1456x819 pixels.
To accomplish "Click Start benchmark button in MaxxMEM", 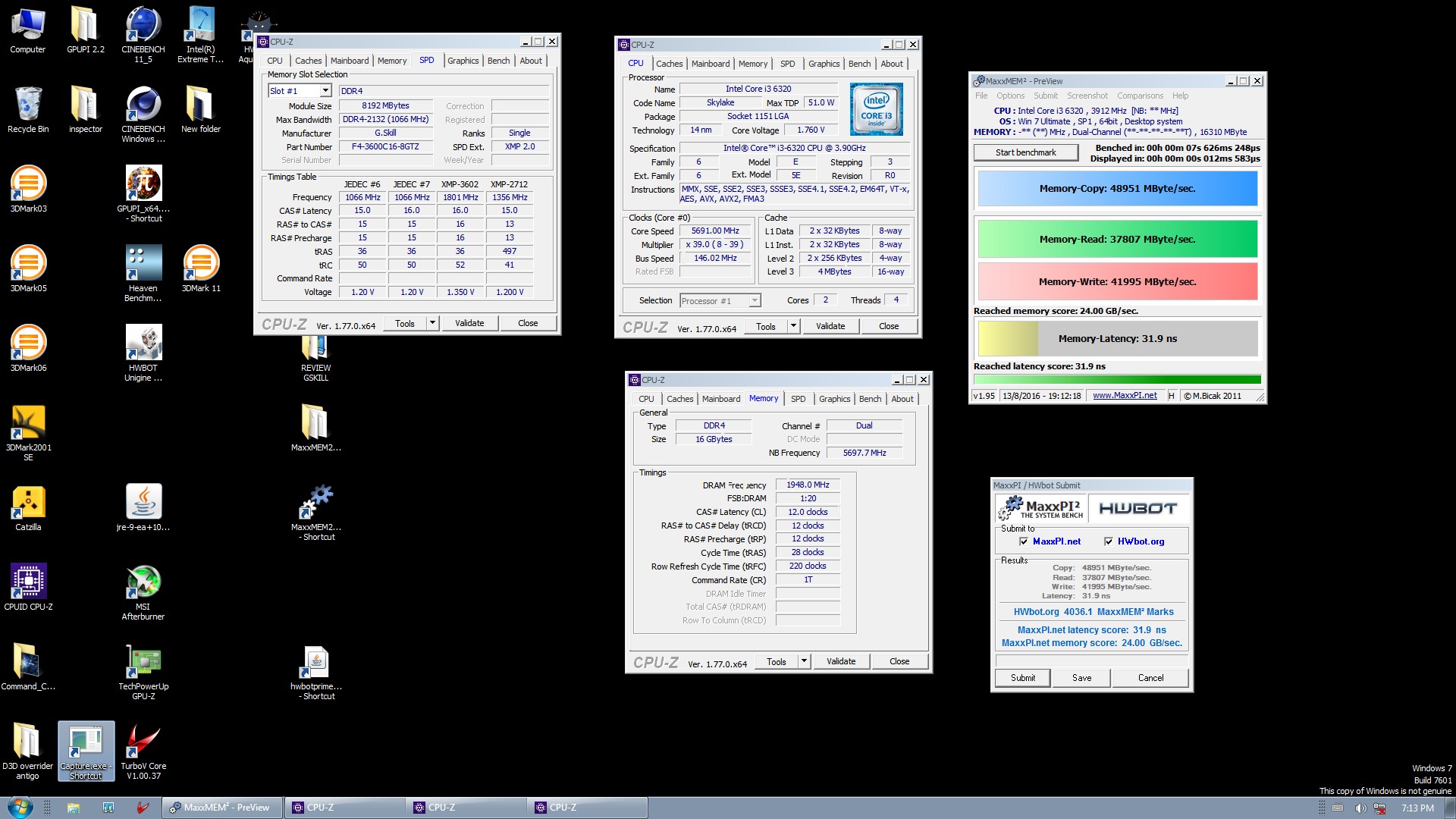I will (1025, 152).
